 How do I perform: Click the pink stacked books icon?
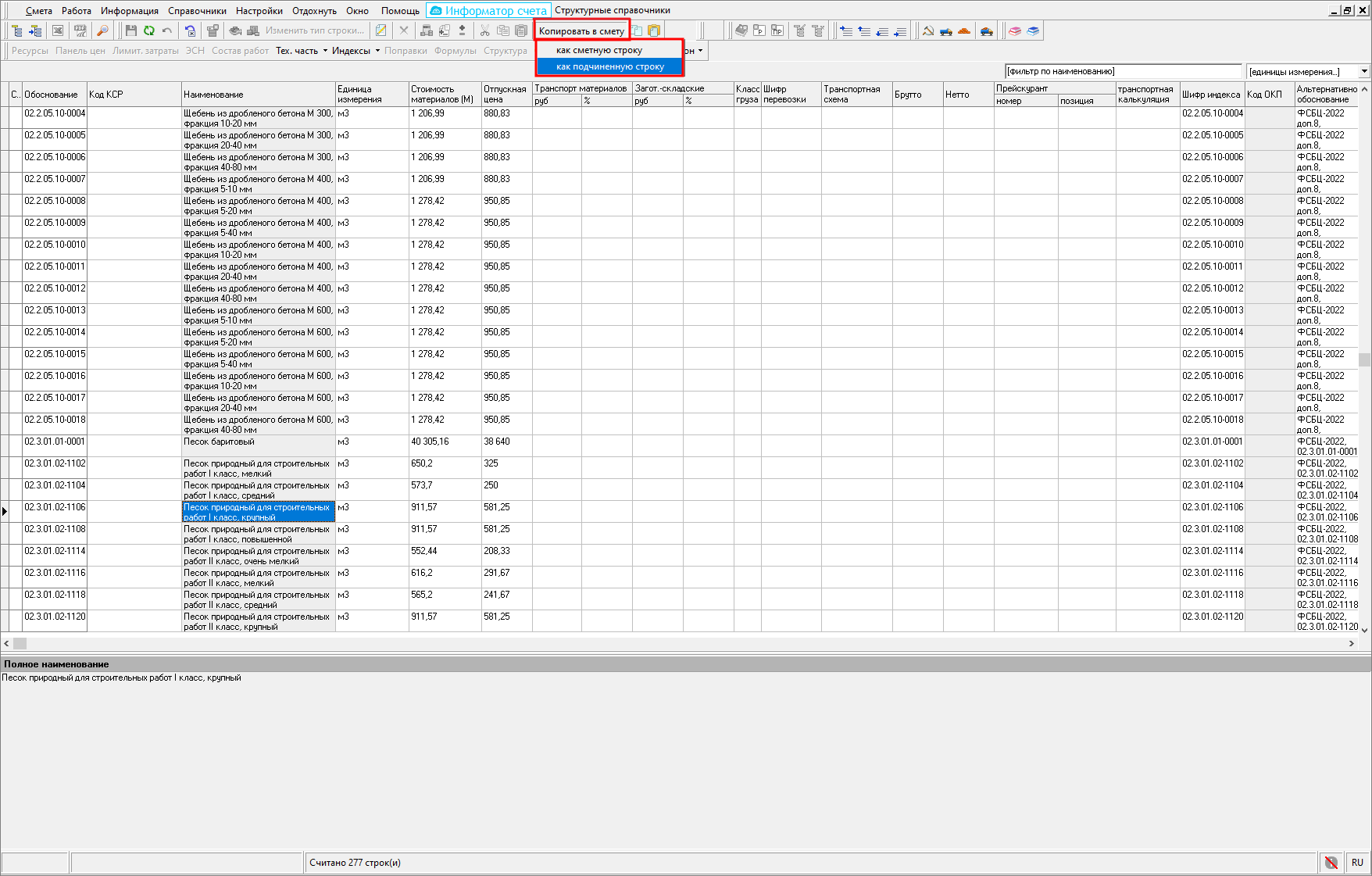tap(1015, 30)
